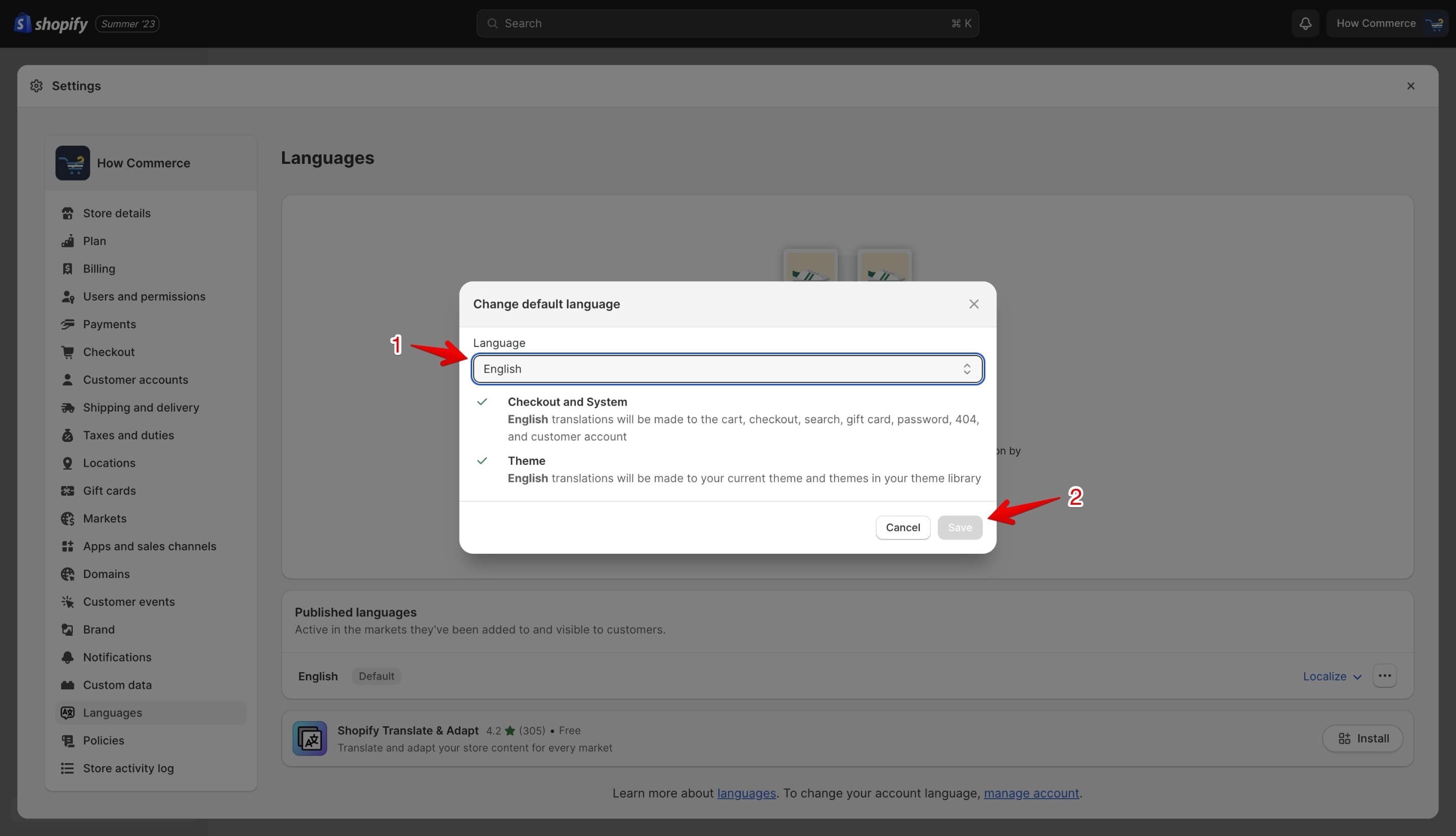Image resolution: width=1456 pixels, height=836 pixels.
Task: Click the Save button in dialog
Action: coord(960,527)
